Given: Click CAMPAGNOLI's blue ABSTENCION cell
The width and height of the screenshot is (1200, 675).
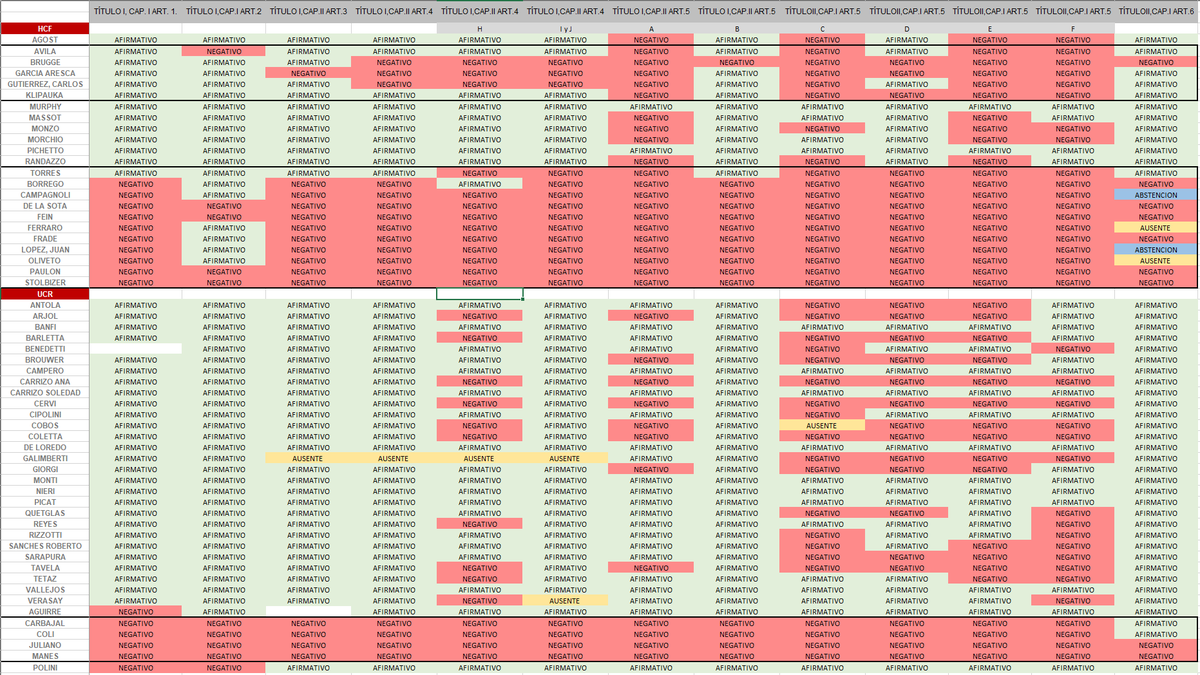Looking at the screenshot, I should tap(1156, 195).
